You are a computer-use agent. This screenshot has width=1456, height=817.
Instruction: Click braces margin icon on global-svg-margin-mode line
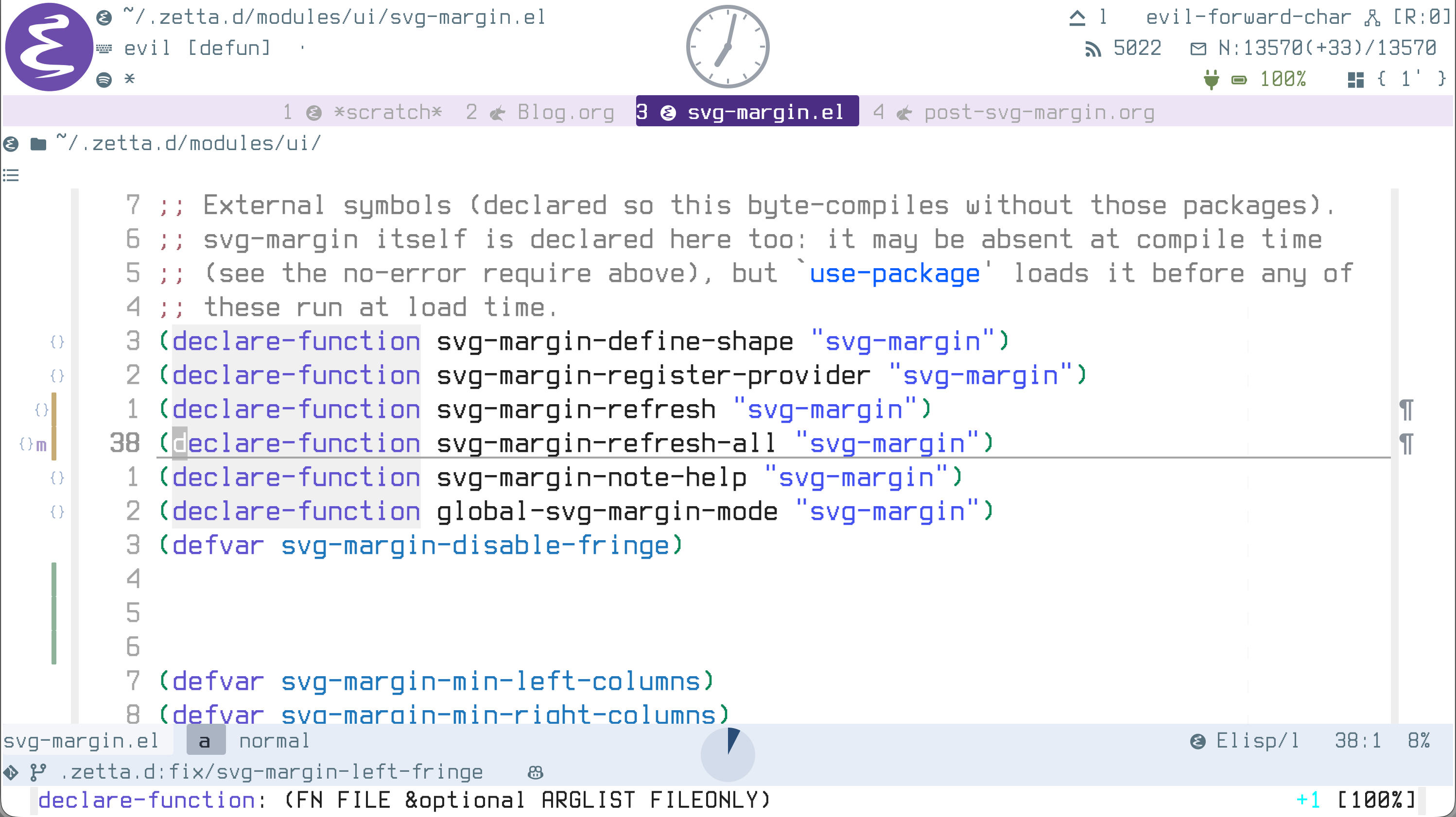pos(57,511)
